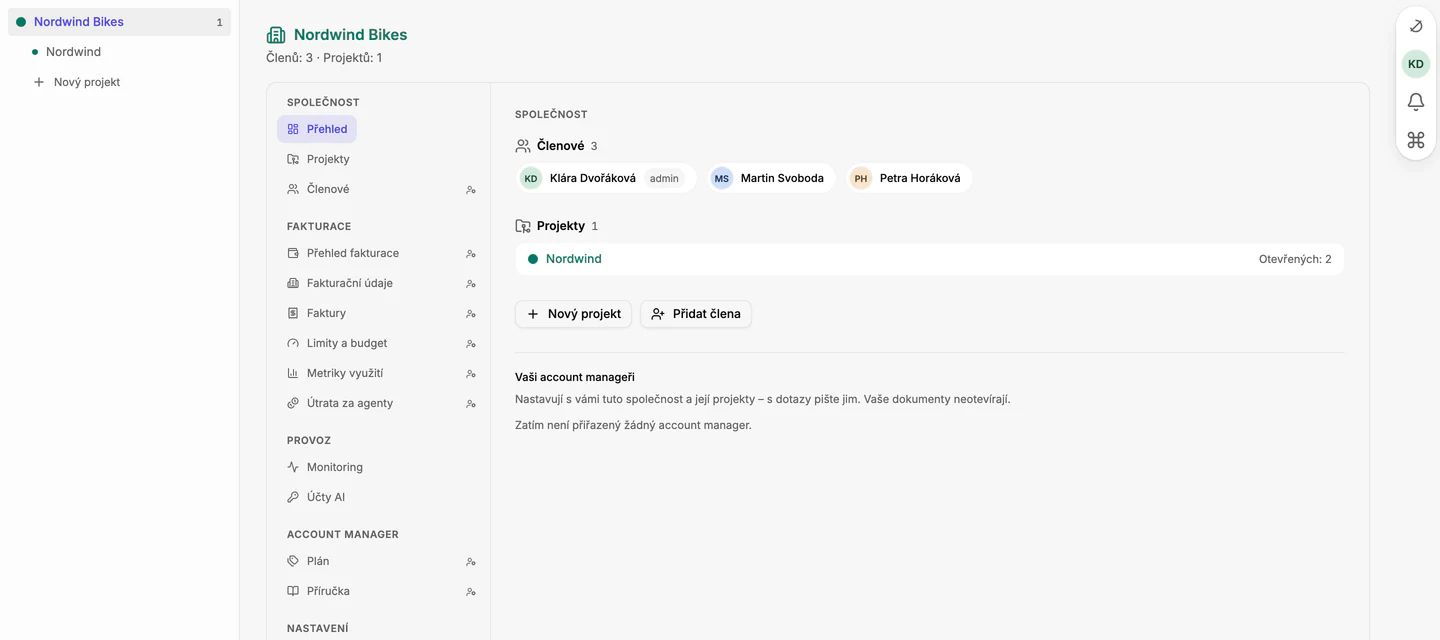Screen dimensions: 1440x640
Task: Click "Zatím není přiřazený žádný account manager." text
Action: pyautogui.click(x=633, y=425)
